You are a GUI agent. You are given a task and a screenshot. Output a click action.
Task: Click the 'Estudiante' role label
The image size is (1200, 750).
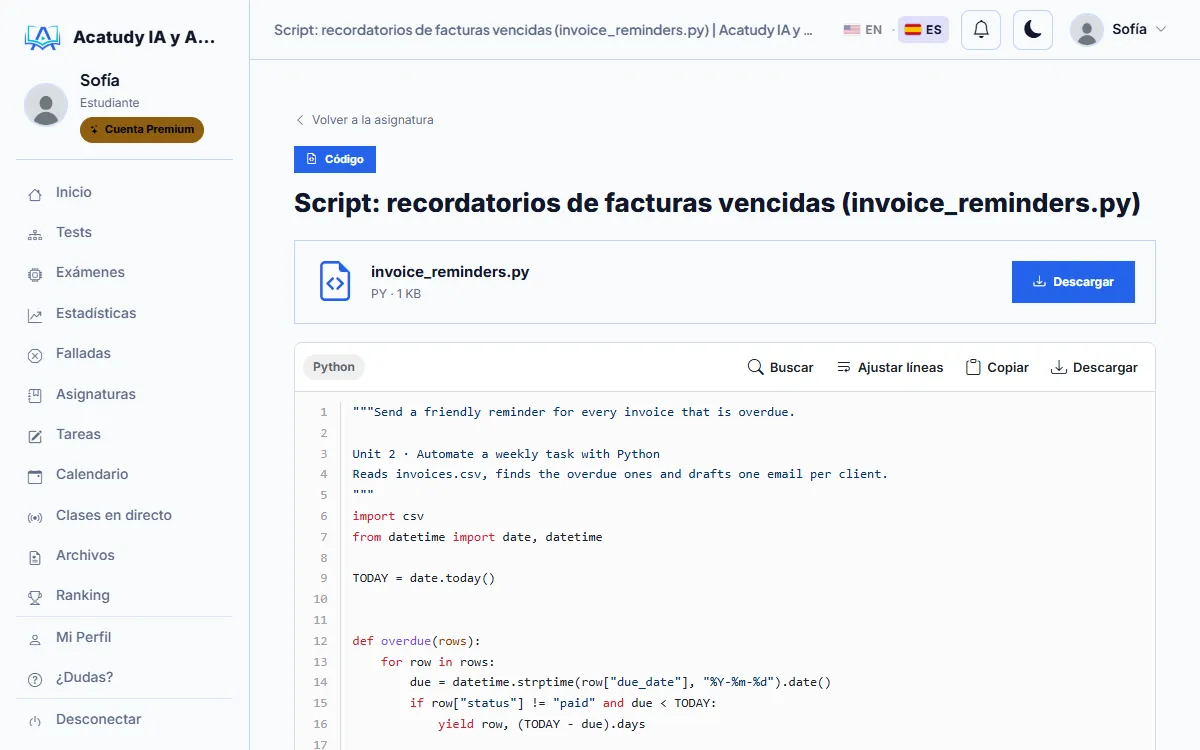(110, 103)
